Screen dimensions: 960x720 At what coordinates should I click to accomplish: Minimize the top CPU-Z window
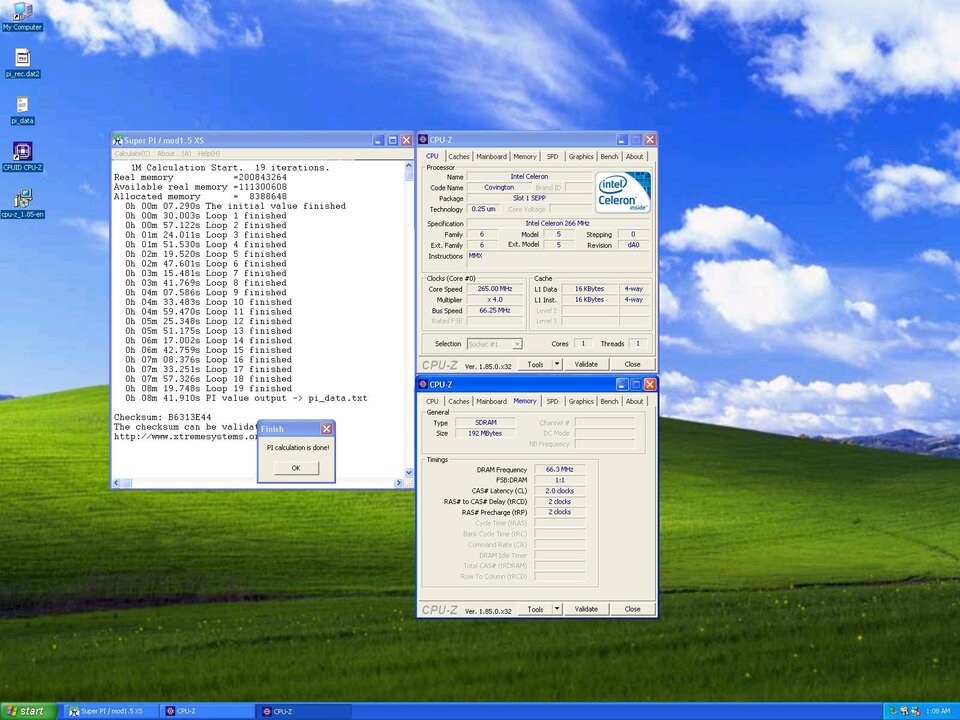click(x=622, y=140)
